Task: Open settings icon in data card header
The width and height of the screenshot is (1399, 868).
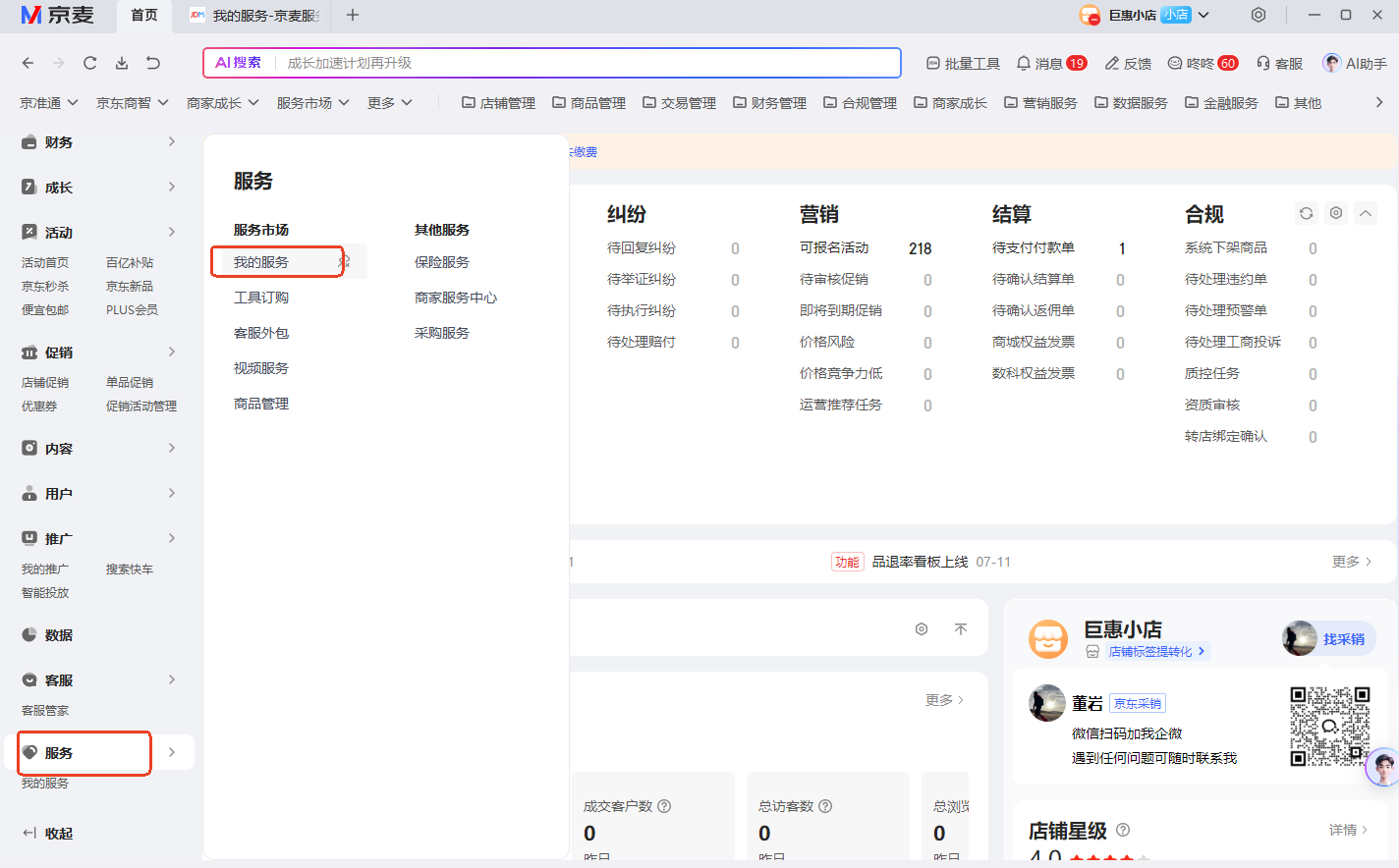Action: point(922,629)
